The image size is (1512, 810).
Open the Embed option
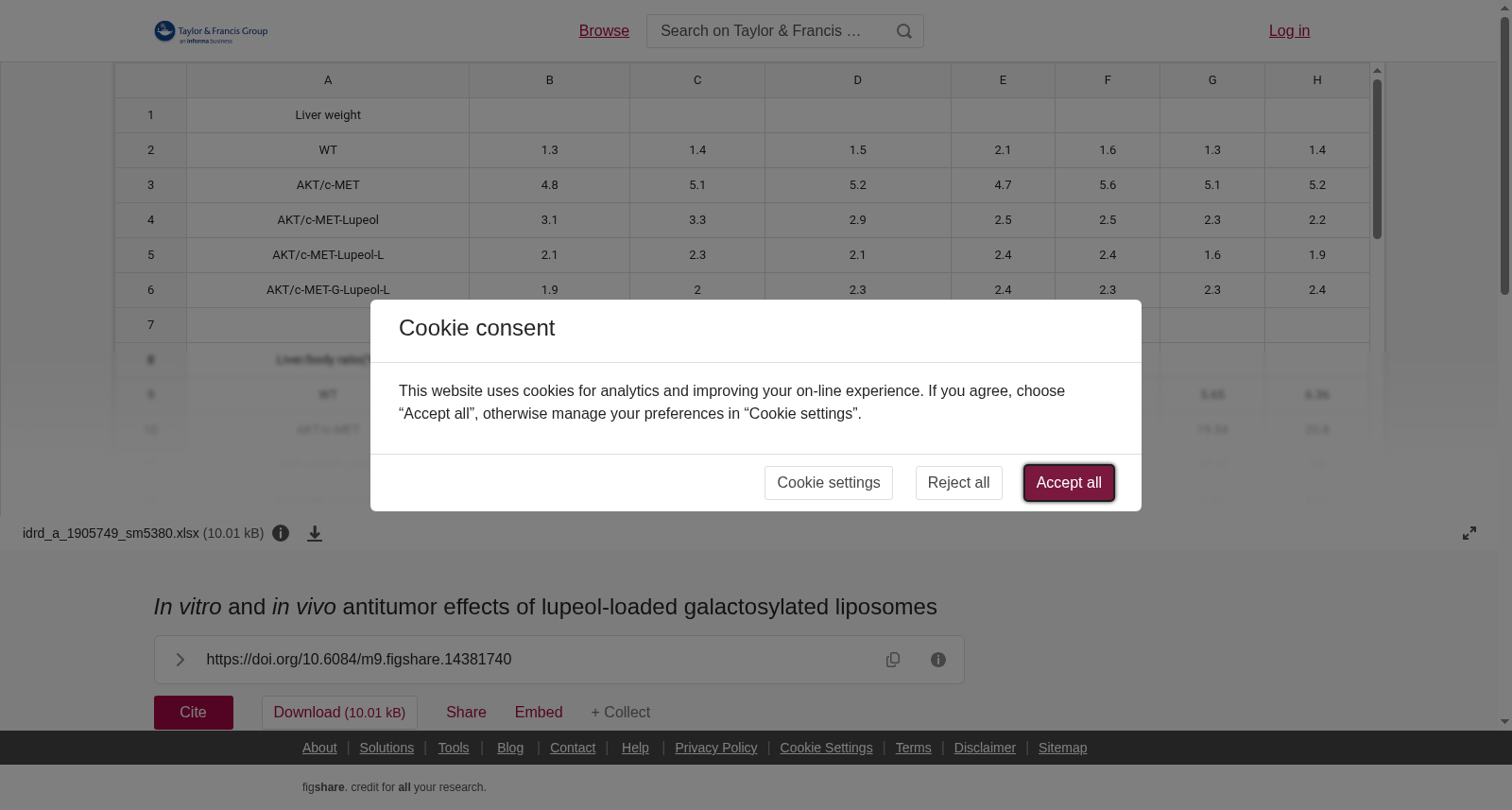coord(539,713)
